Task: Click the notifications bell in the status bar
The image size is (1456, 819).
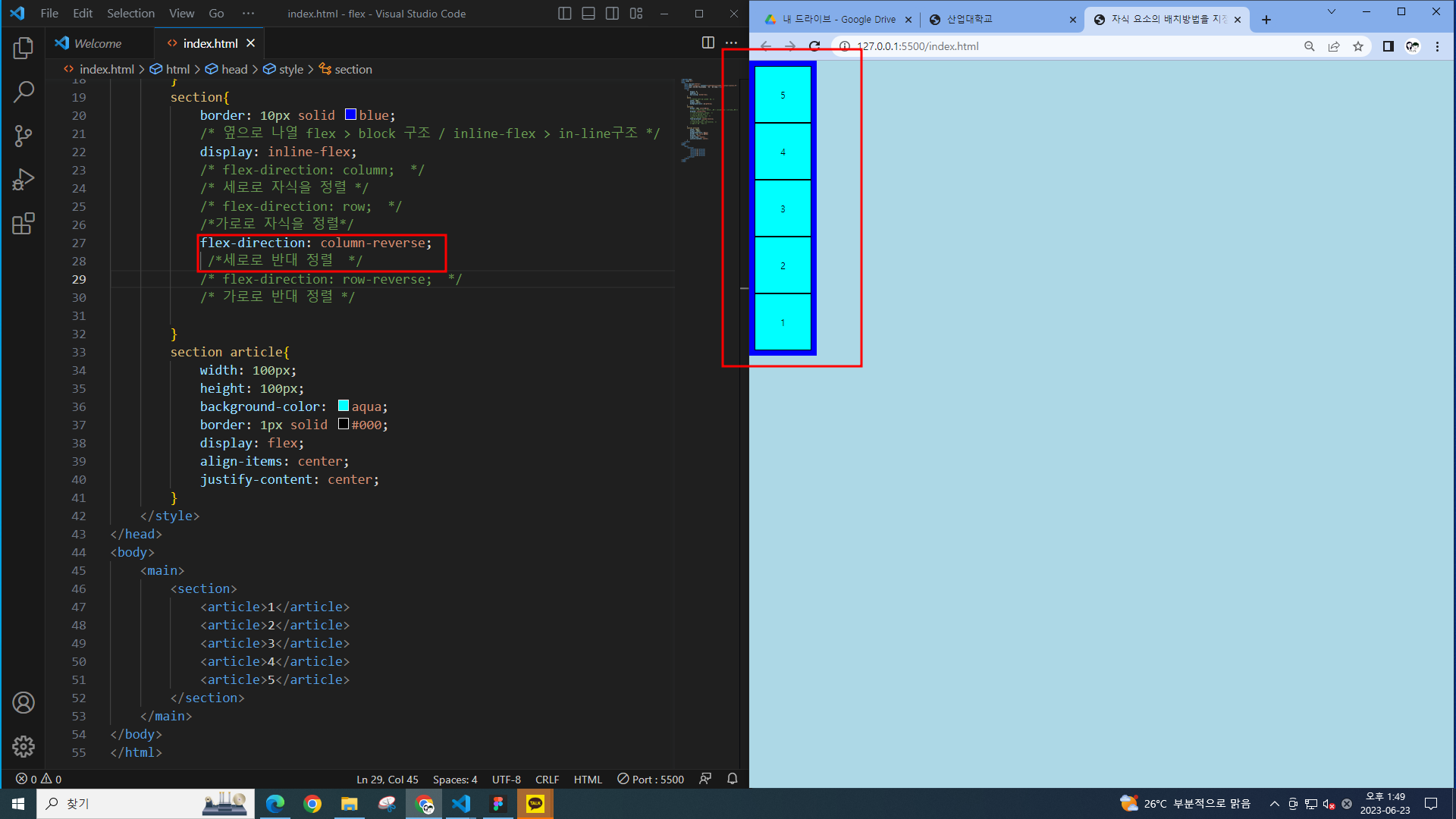Action: [732, 779]
